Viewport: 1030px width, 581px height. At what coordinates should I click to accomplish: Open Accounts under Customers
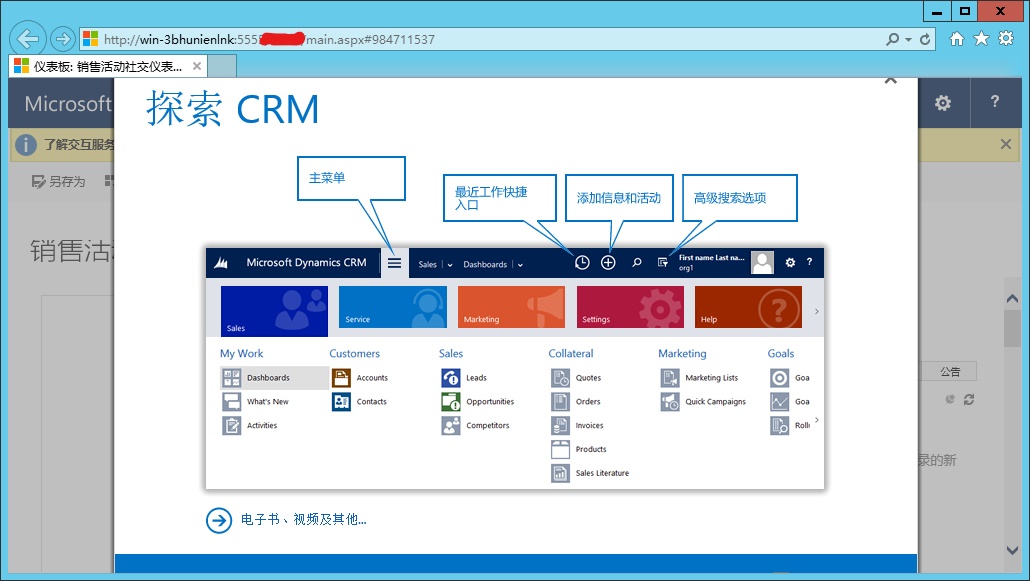tap(360, 378)
